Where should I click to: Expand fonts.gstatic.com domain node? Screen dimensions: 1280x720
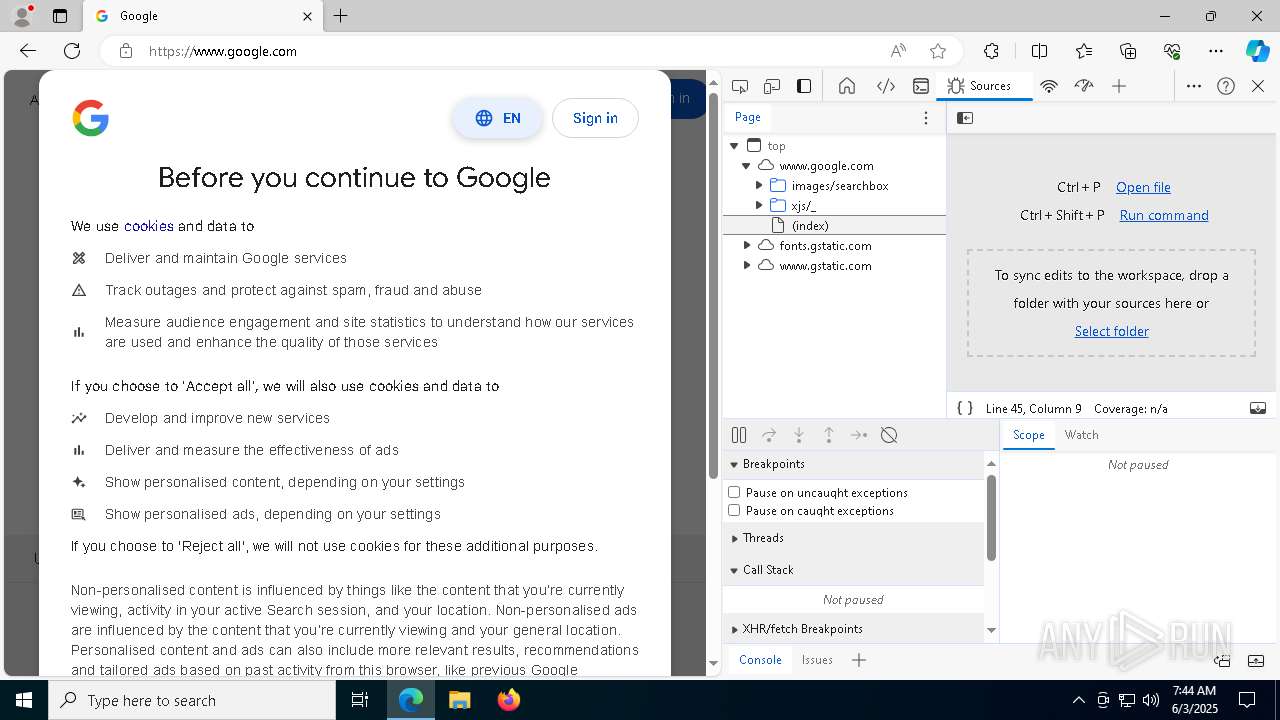[x=747, y=245]
